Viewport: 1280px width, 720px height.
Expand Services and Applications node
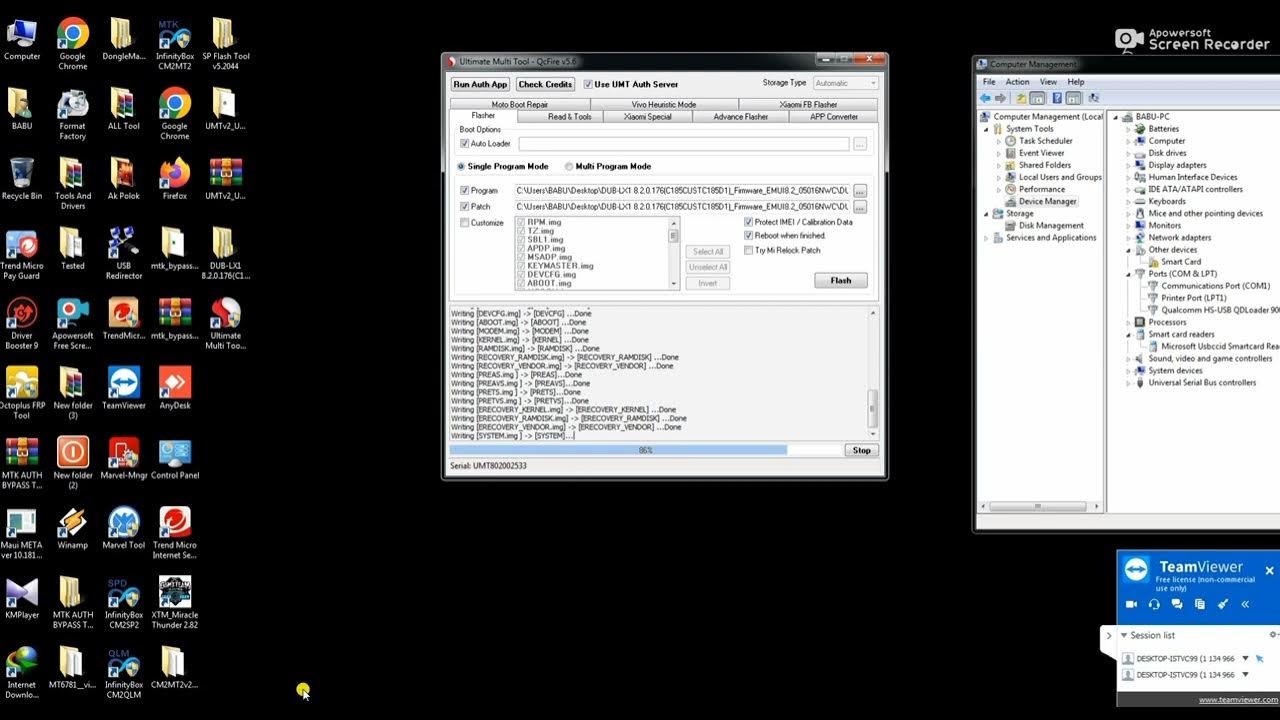pyautogui.click(x=987, y=238)
